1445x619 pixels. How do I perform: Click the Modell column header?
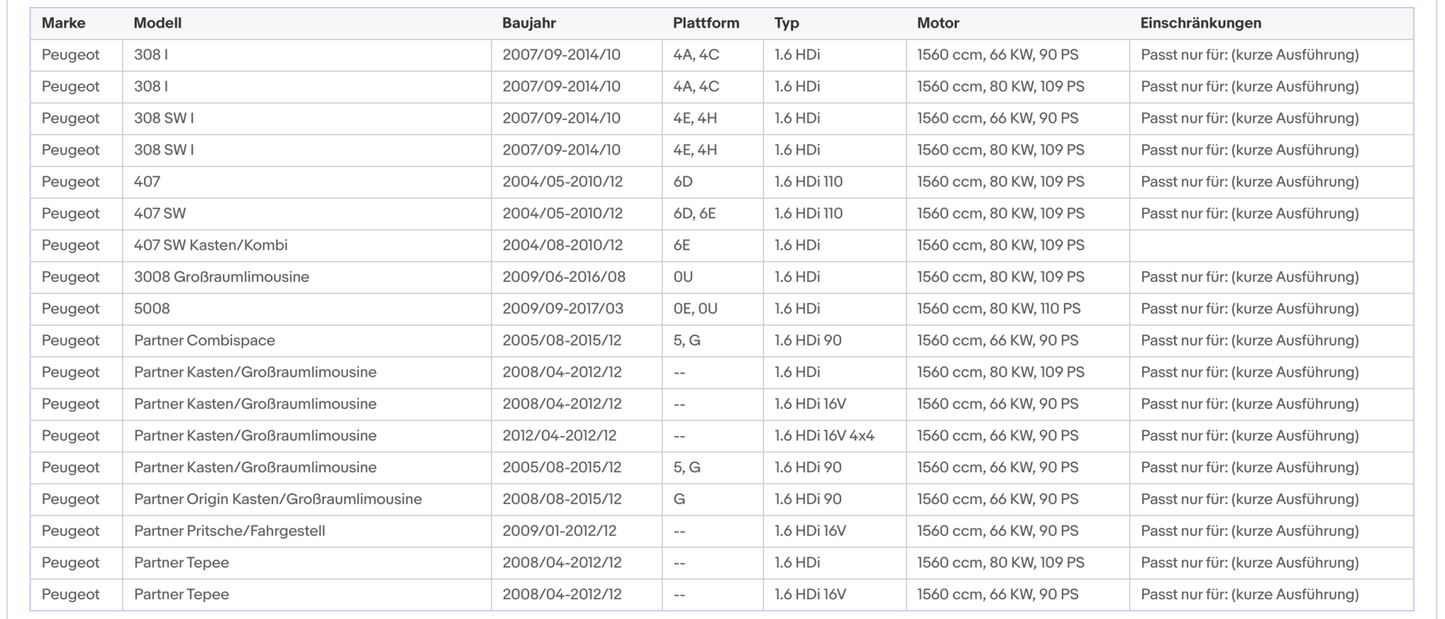[158, 23]
